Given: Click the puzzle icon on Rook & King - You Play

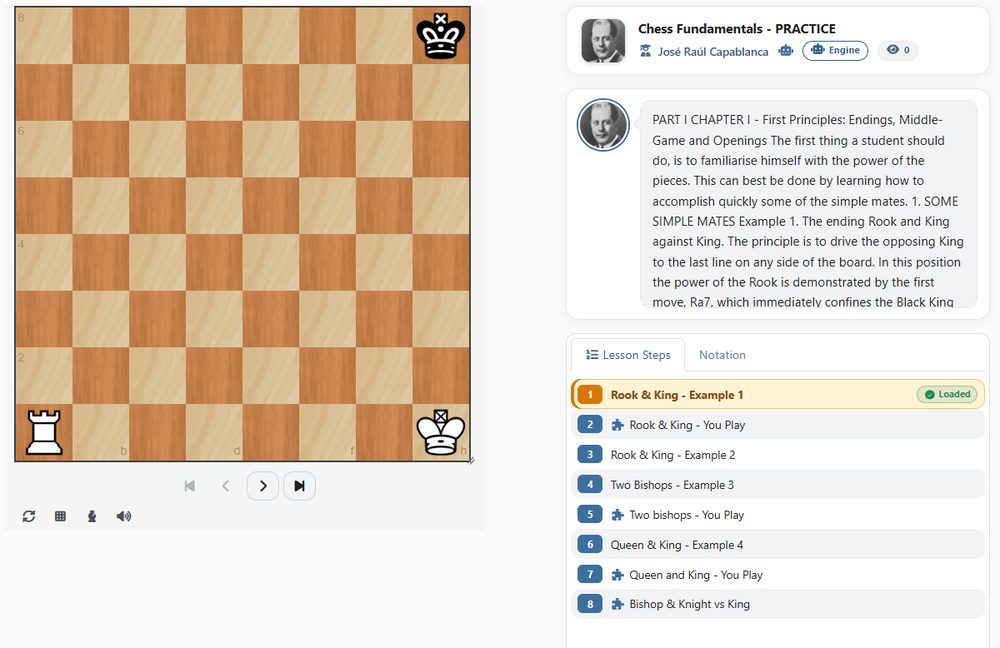Looking at the screenshot, I should [617, 425].
